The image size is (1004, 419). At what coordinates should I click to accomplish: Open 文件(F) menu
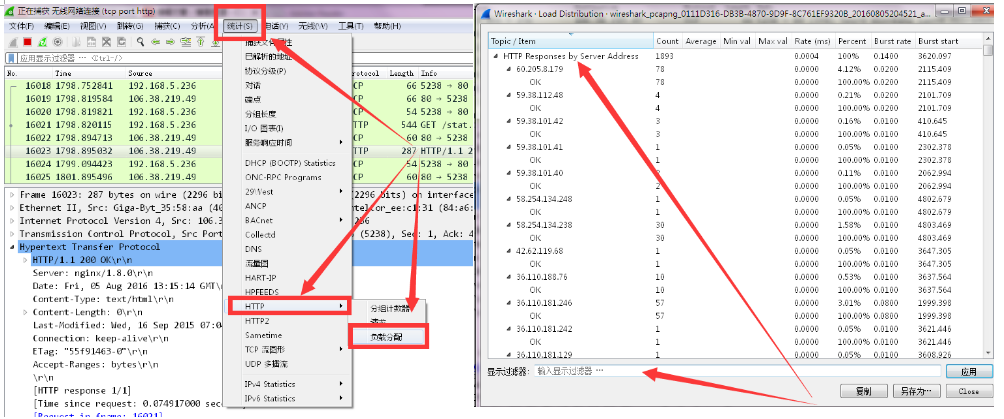point(21,26)
